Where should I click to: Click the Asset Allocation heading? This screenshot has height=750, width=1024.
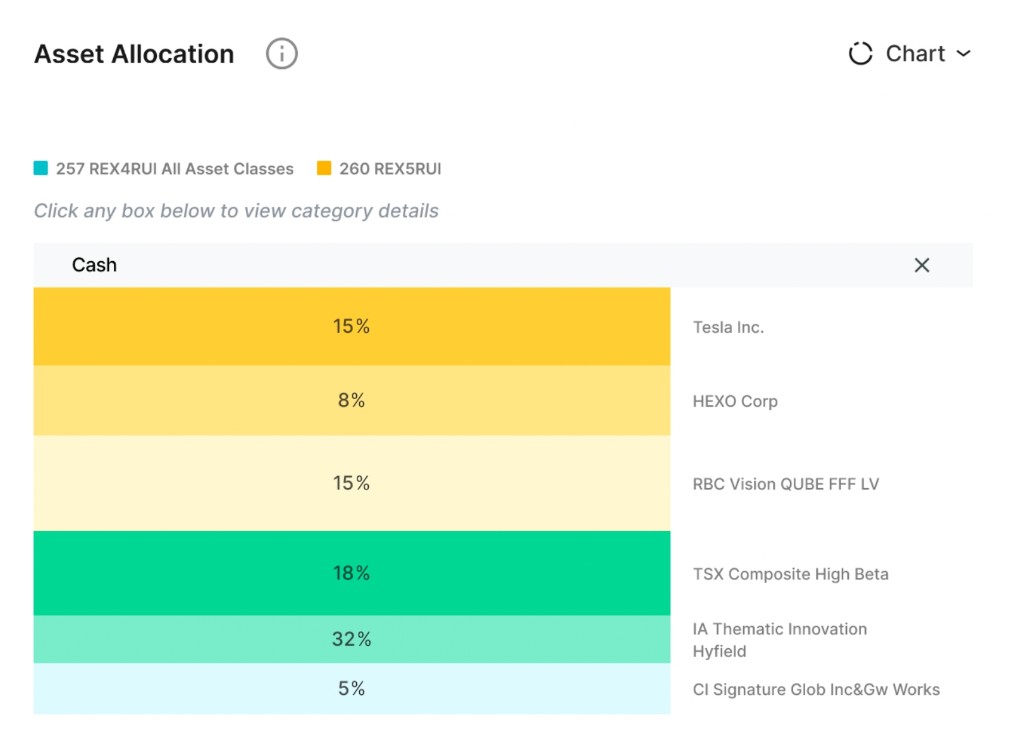point(134,54)
